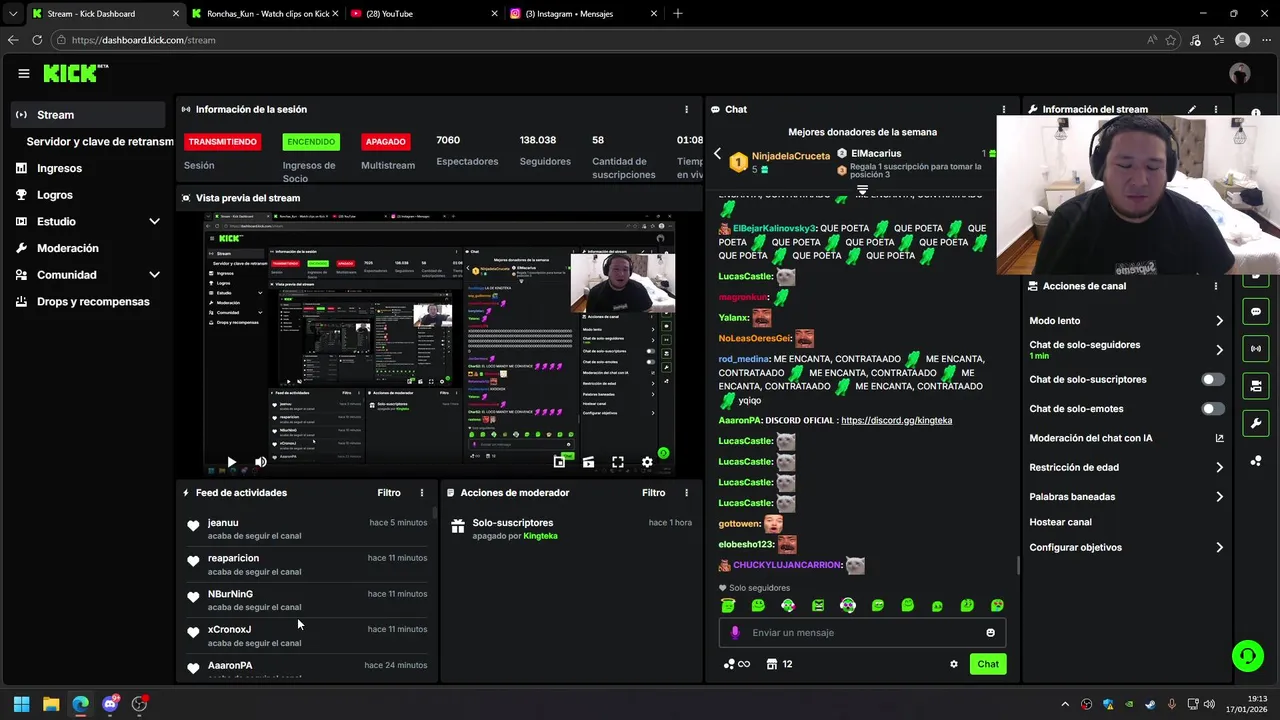Viewport: 1280px width, 720px height.
Task: Click Kingteka name in moderator actions
Action: pyautogui.click(x=541, y=536)
